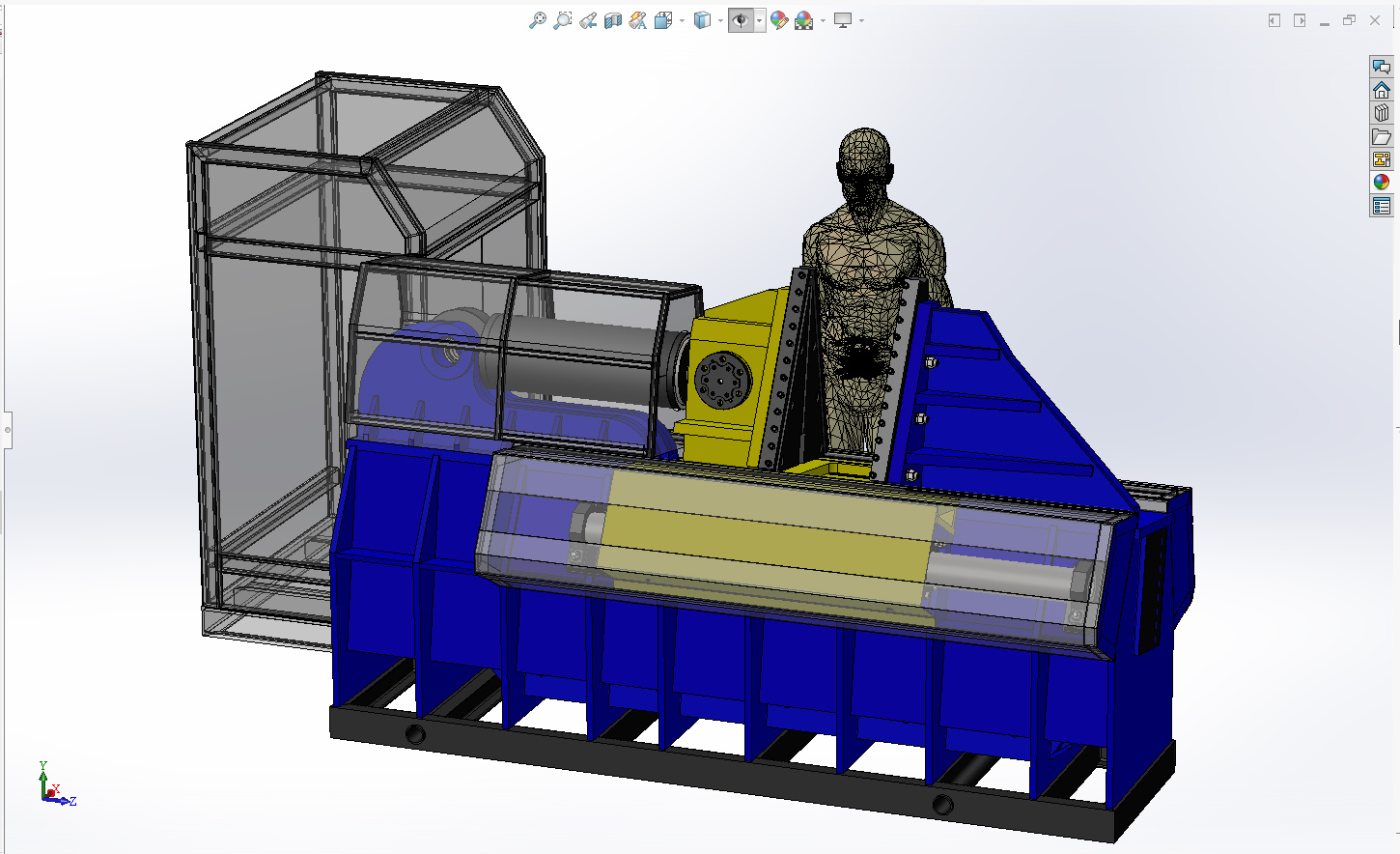
Task: Open the File Explorer folder tab
Action: tap(1382, 136)
